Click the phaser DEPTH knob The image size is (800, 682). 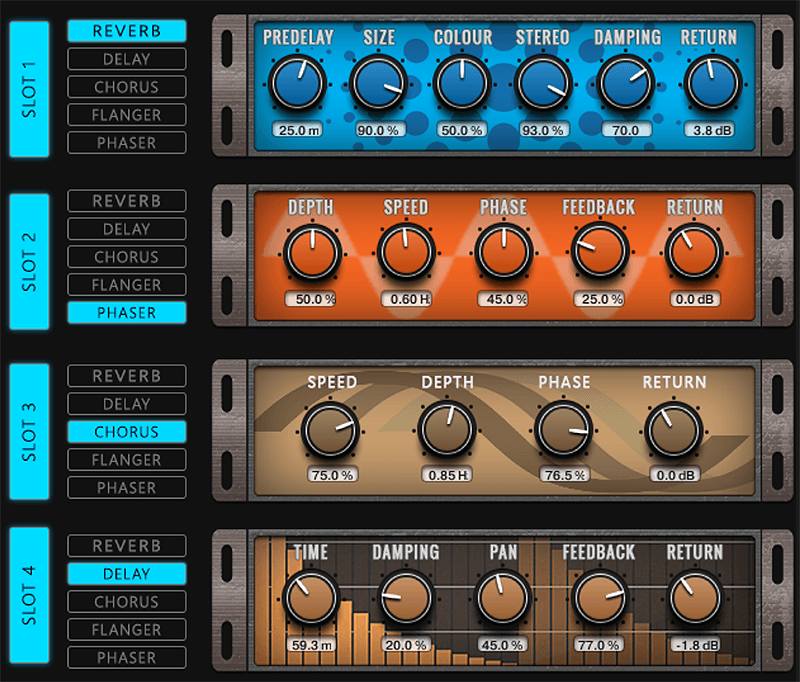click(x=312, y=253)
